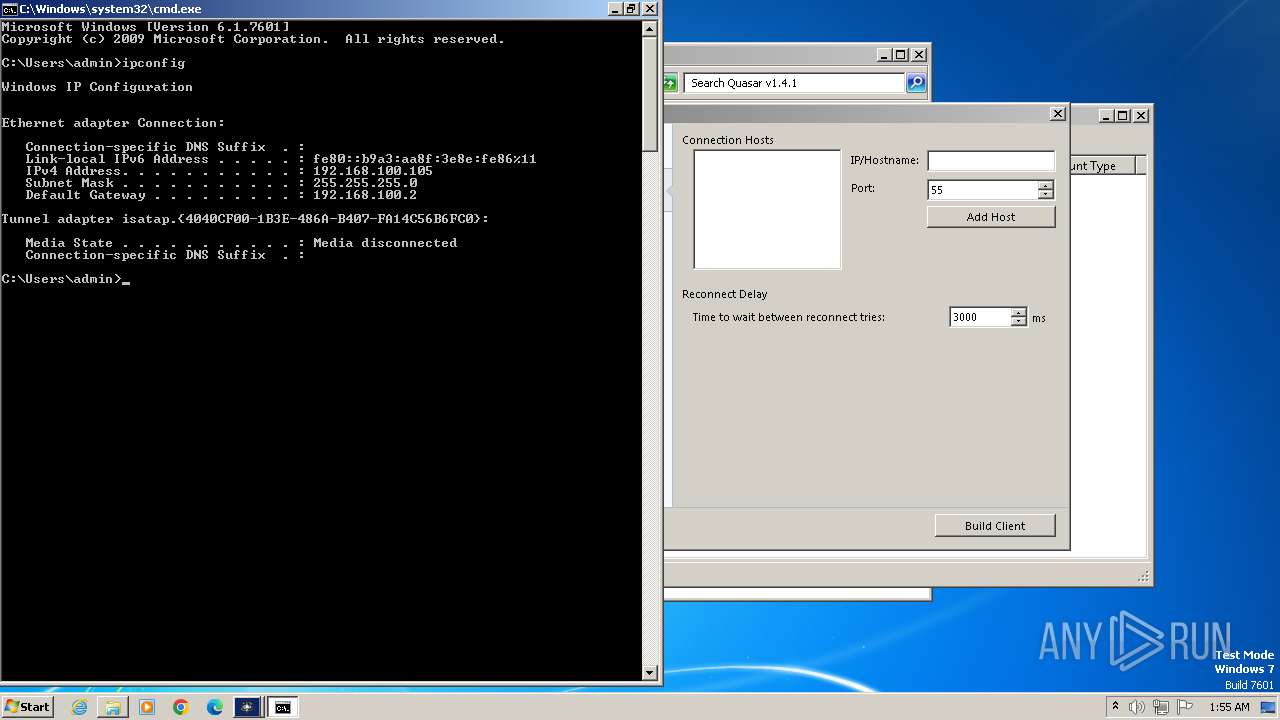Viewport: 1280px width, 720px height.
Task: Click the 'Media disconnected' text in cmd
Action: pyautogui.click(x=385, y=243)
